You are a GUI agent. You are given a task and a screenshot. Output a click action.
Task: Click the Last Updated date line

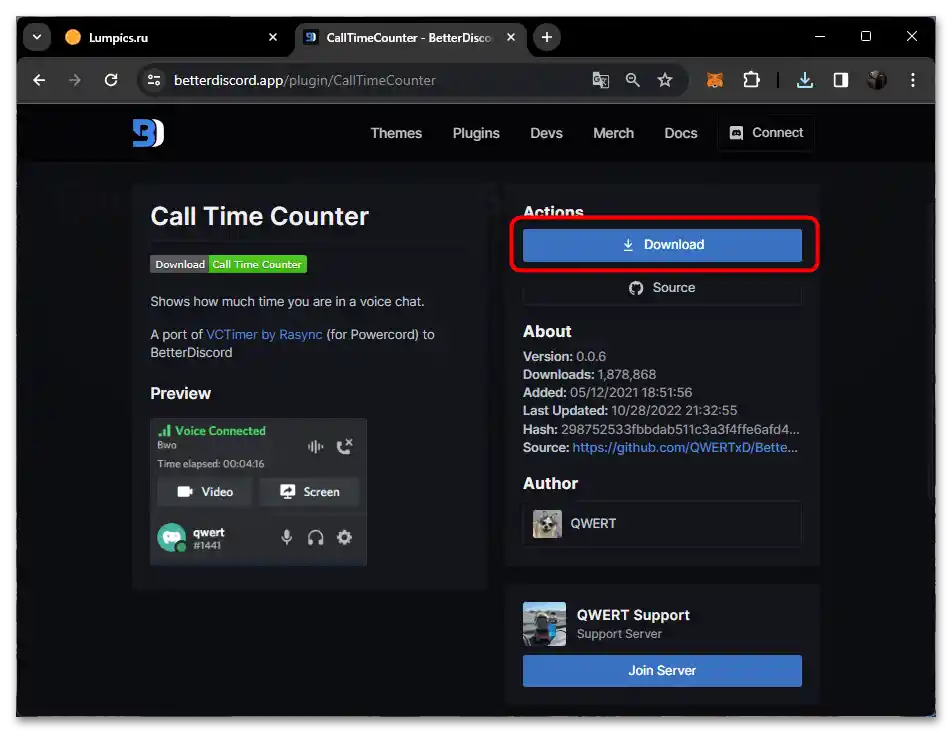point(630,411)
